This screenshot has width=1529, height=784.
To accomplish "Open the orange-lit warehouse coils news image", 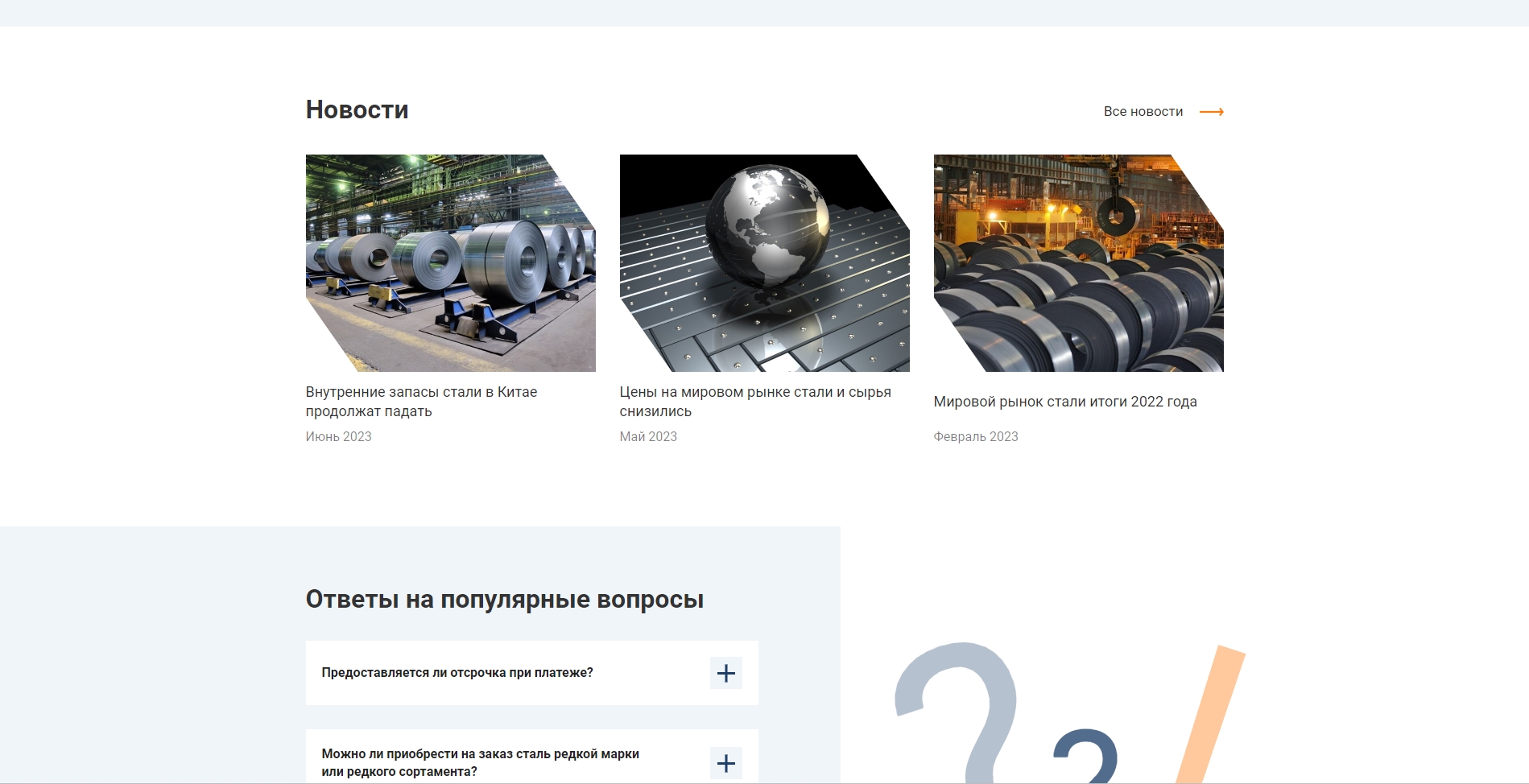I will 1078,263.
